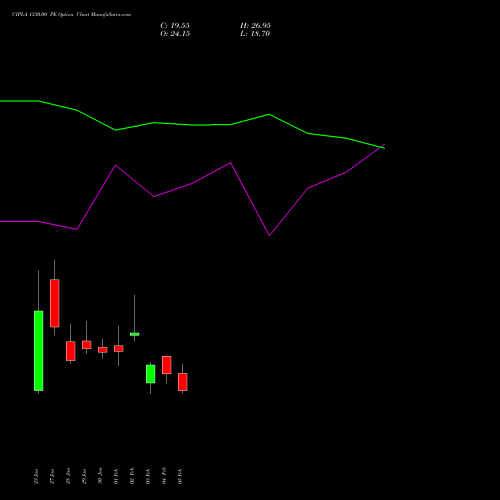The width and height of the screenshot is (500, 500).
Task: Click the tallest green candlestick
Action: point(39,351)
